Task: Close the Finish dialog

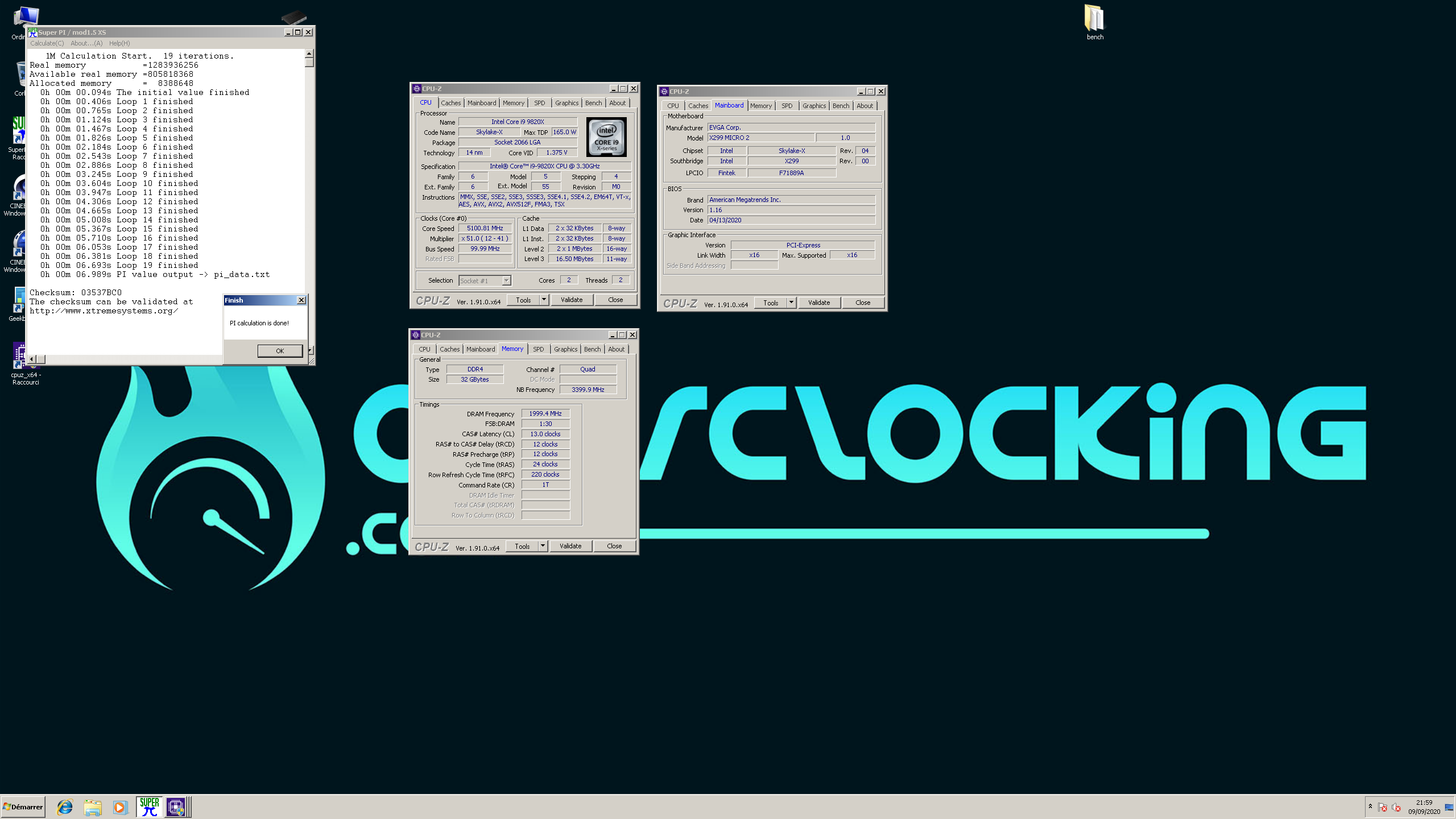Action: (301, 300)
